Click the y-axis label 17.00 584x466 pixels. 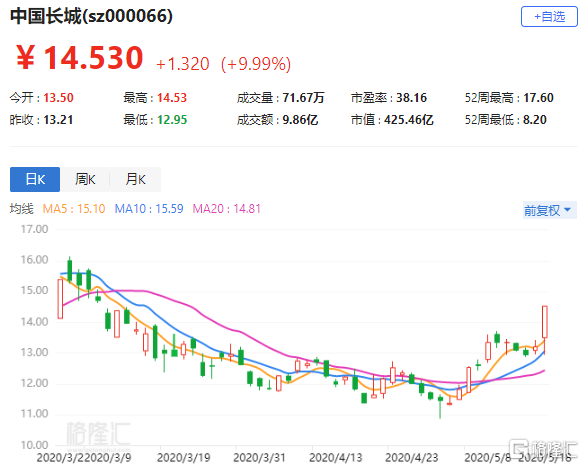coord(34,229)
